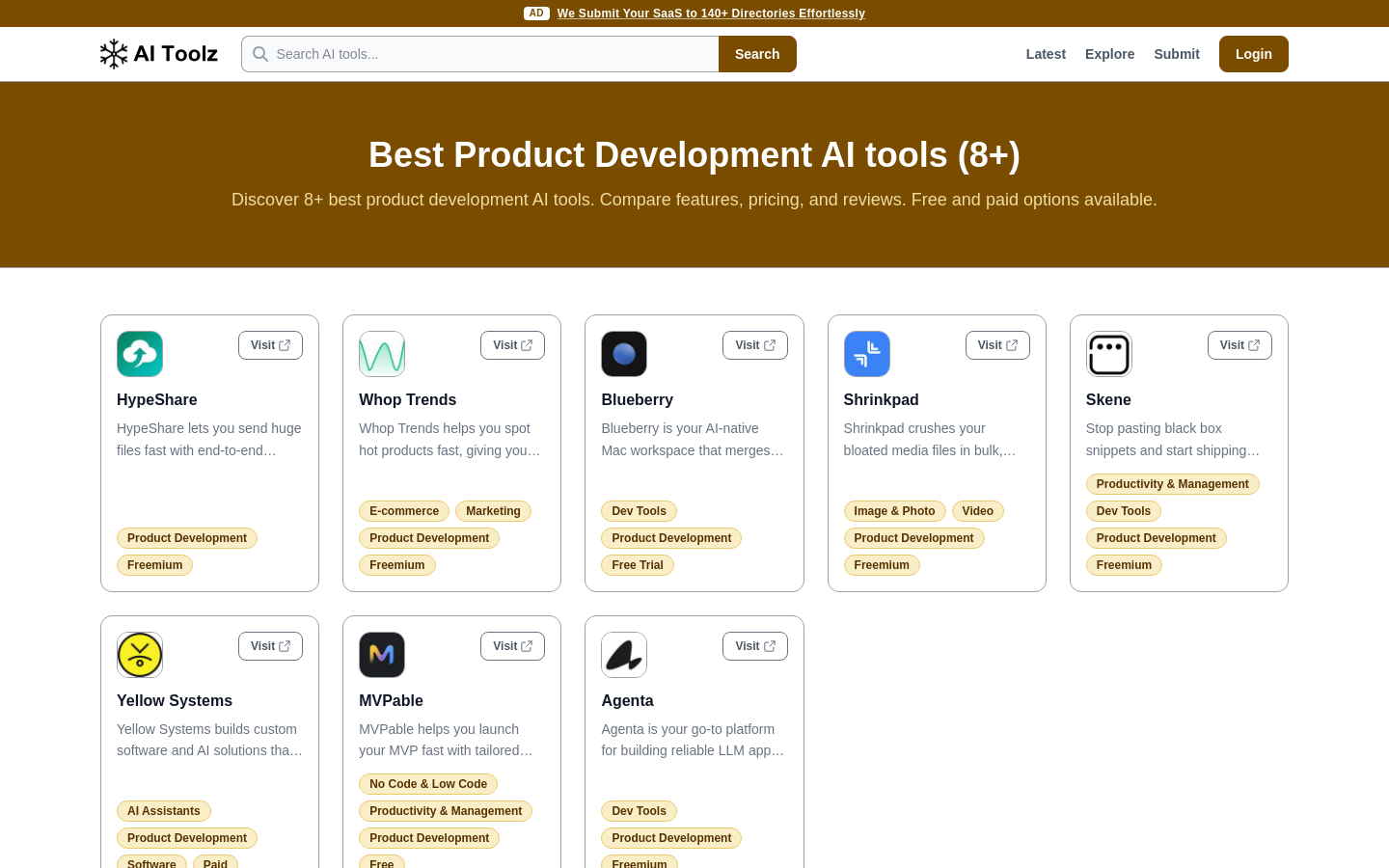Image resolution: width=1389 pixels, height=868 pixels.
Task: Select the Marketing tag on Whop Trends
Action: click(493, 511)
